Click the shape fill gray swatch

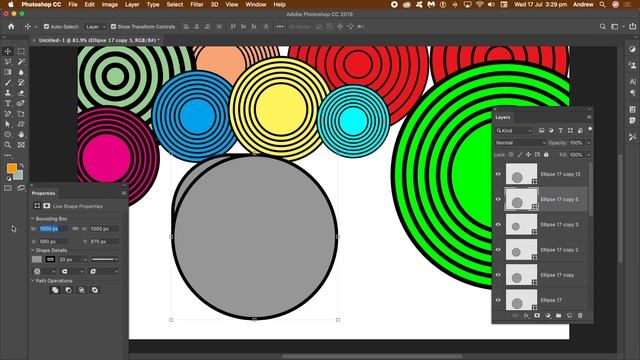[x=37, y=260]
